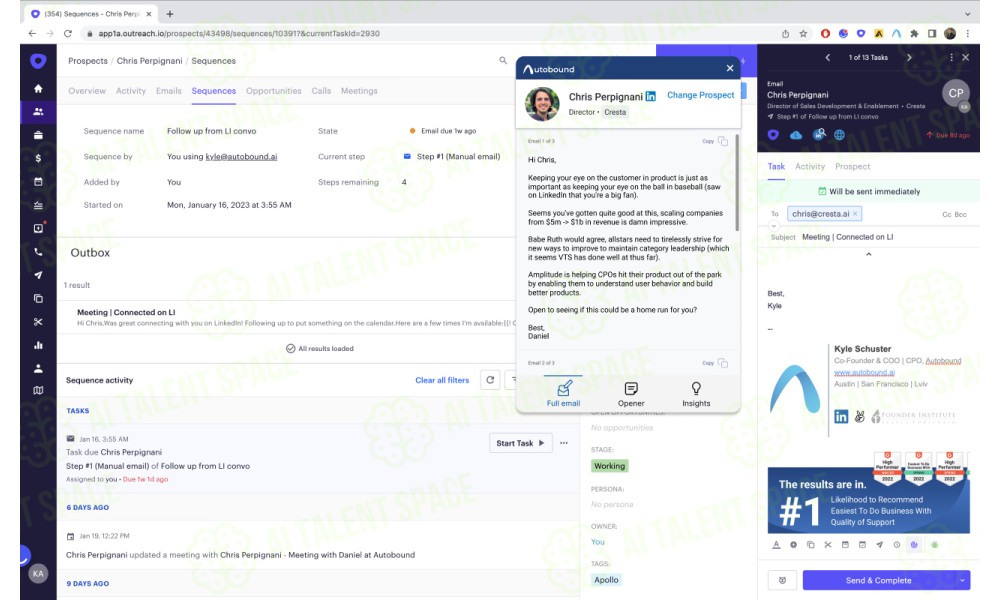The width and height of the screenshot is (1000, 600).
Task: Open a new browser tab
Action: point(170,13)
